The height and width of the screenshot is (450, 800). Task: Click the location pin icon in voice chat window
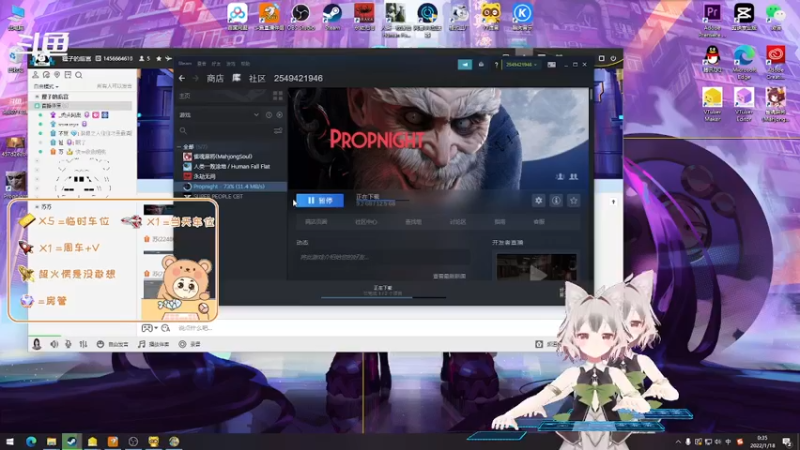[x=57, y=75]
